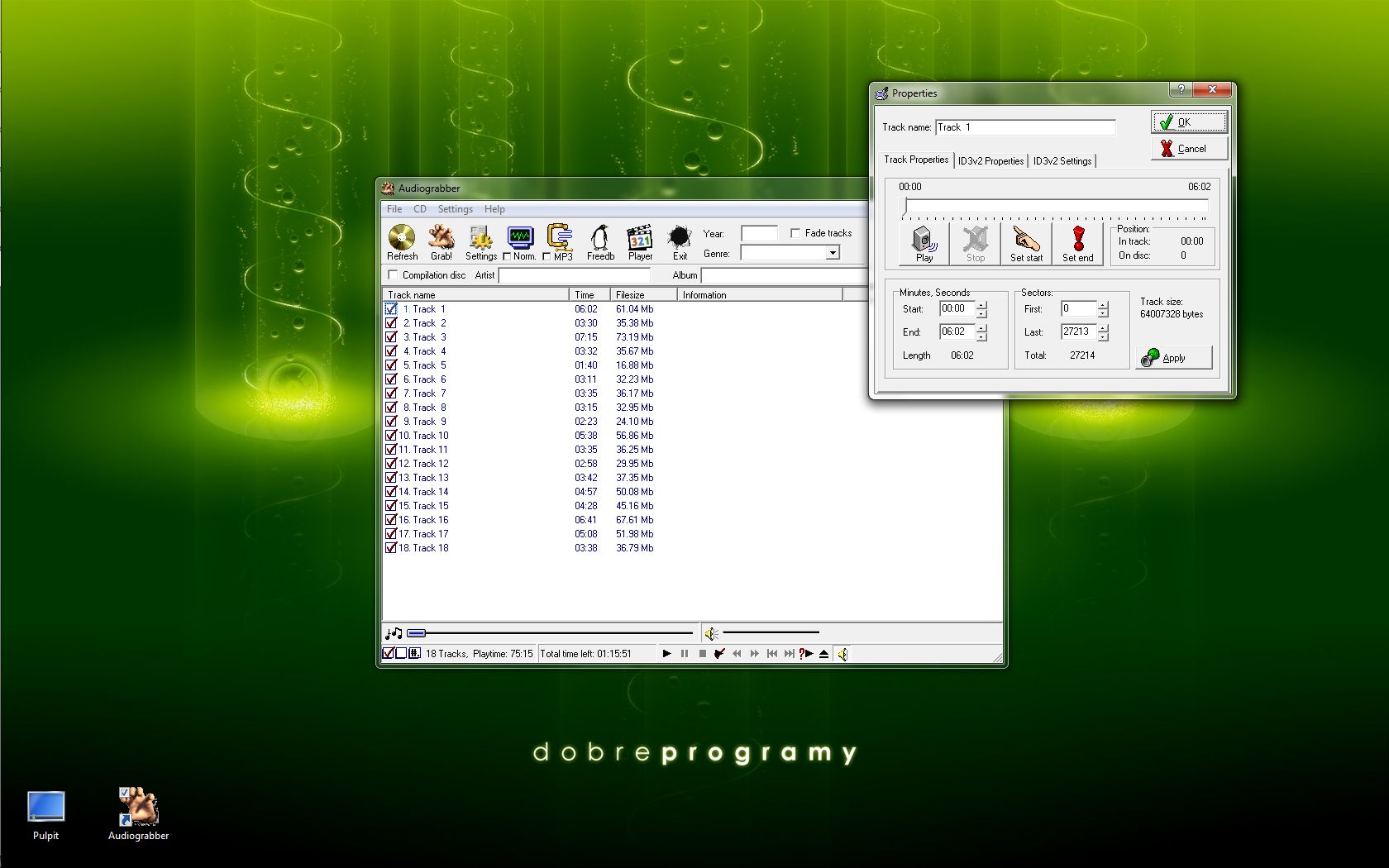
Task: Click the volume speaker icon beside the volume slider
Action: 711,633
